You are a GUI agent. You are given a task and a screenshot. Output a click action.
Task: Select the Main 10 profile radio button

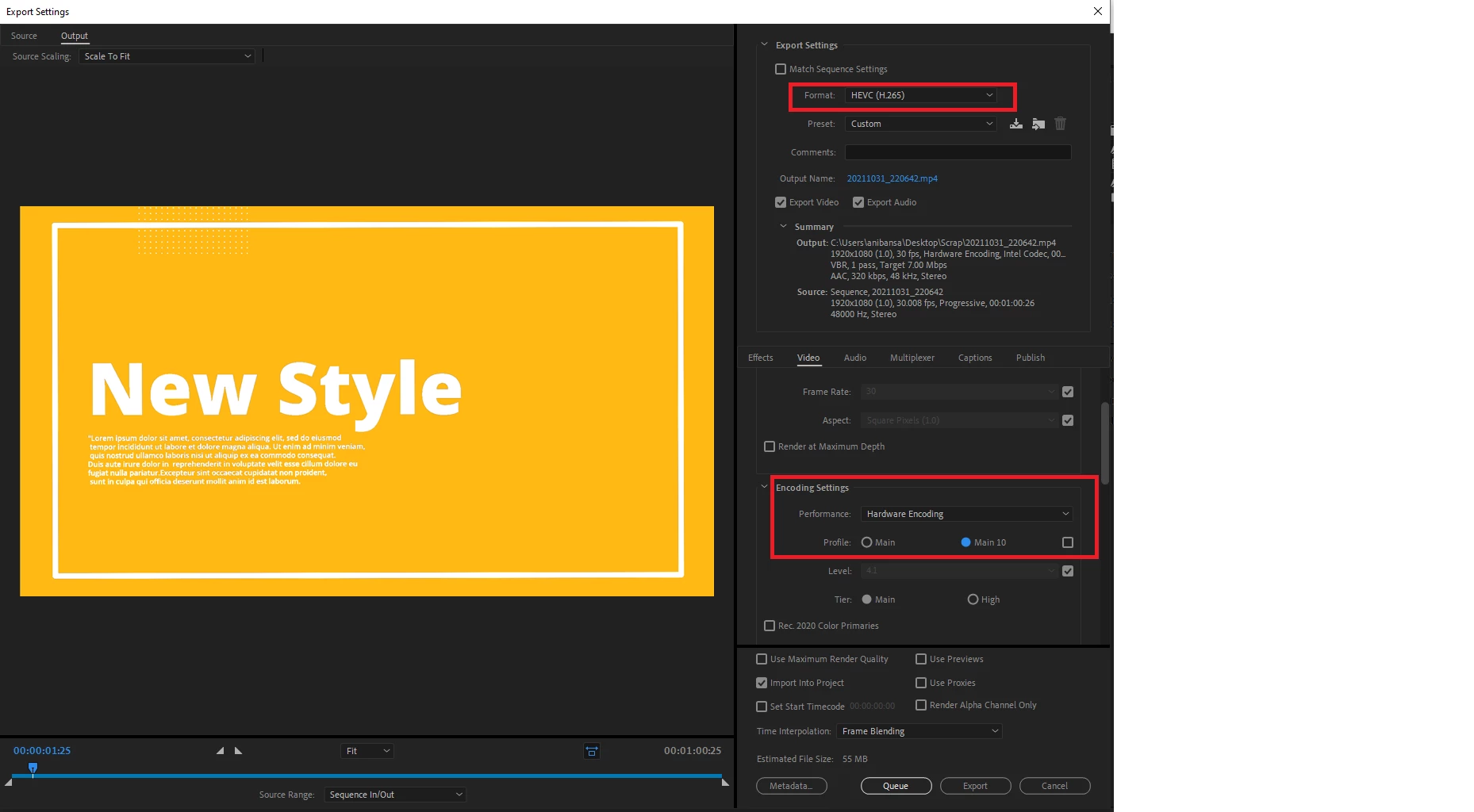(x=965, y=542)
